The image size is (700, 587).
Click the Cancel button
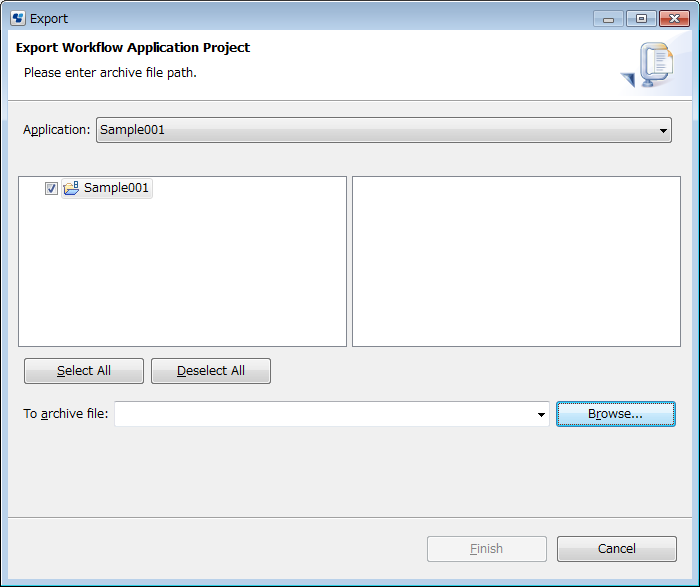[617, 549]
